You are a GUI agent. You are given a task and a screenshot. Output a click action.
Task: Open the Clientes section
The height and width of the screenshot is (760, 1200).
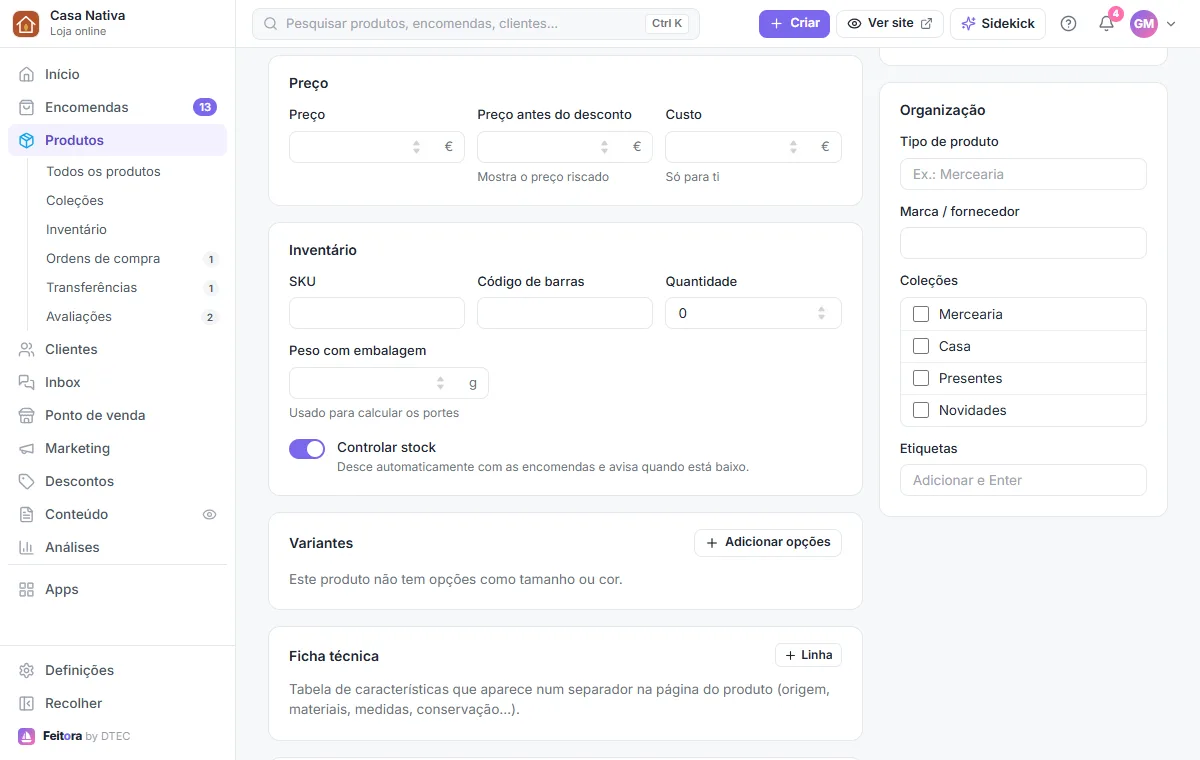coord(117,349)
